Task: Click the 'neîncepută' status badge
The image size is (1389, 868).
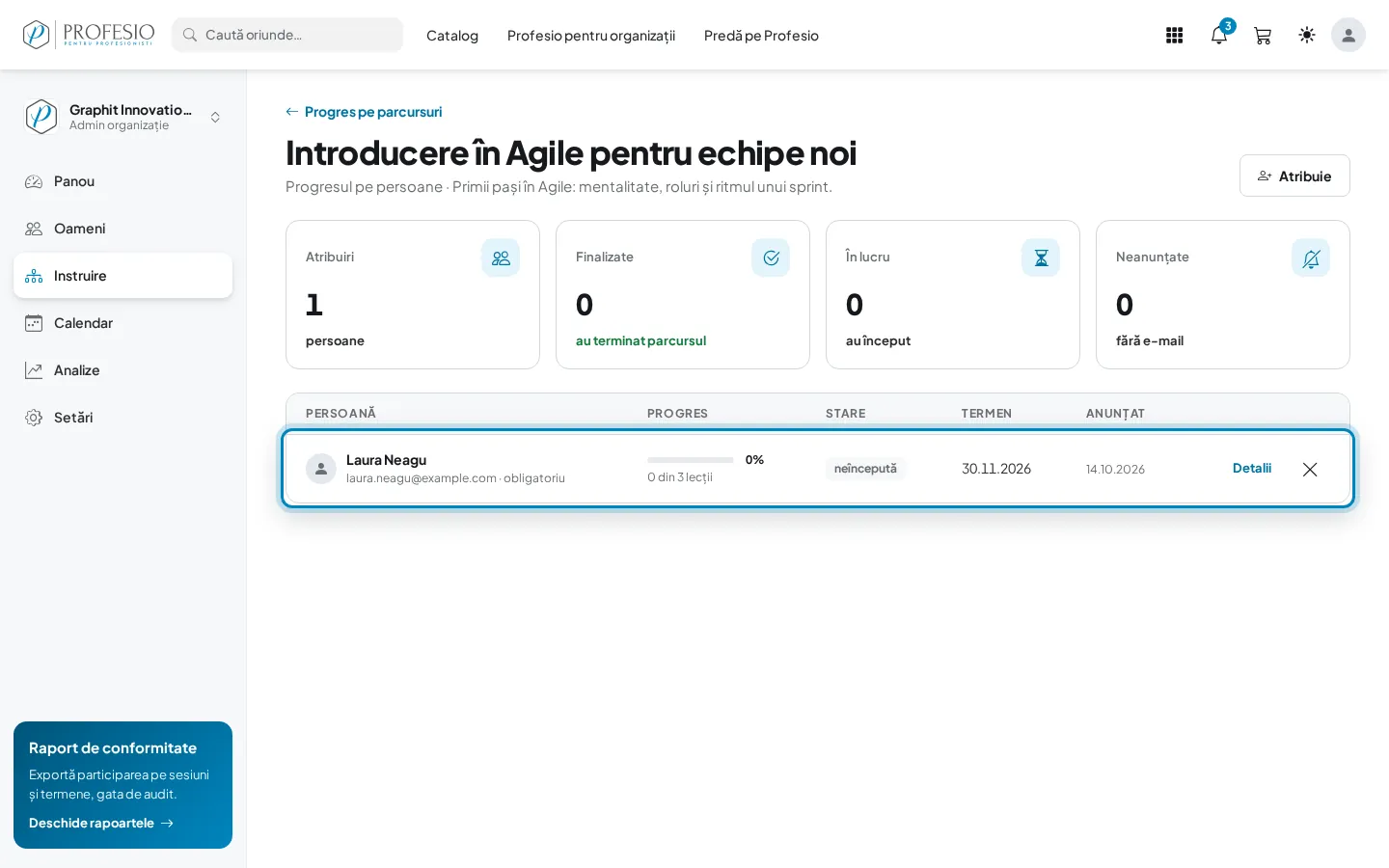Action: pos(865,469)
